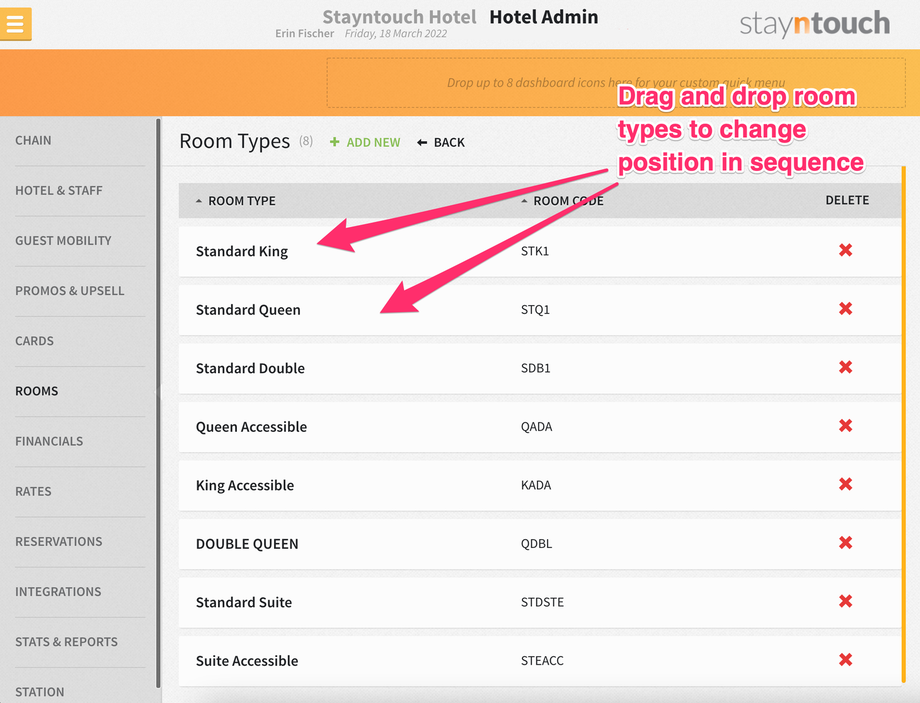Open the Standard Queen room type

[x=248, y=310]
